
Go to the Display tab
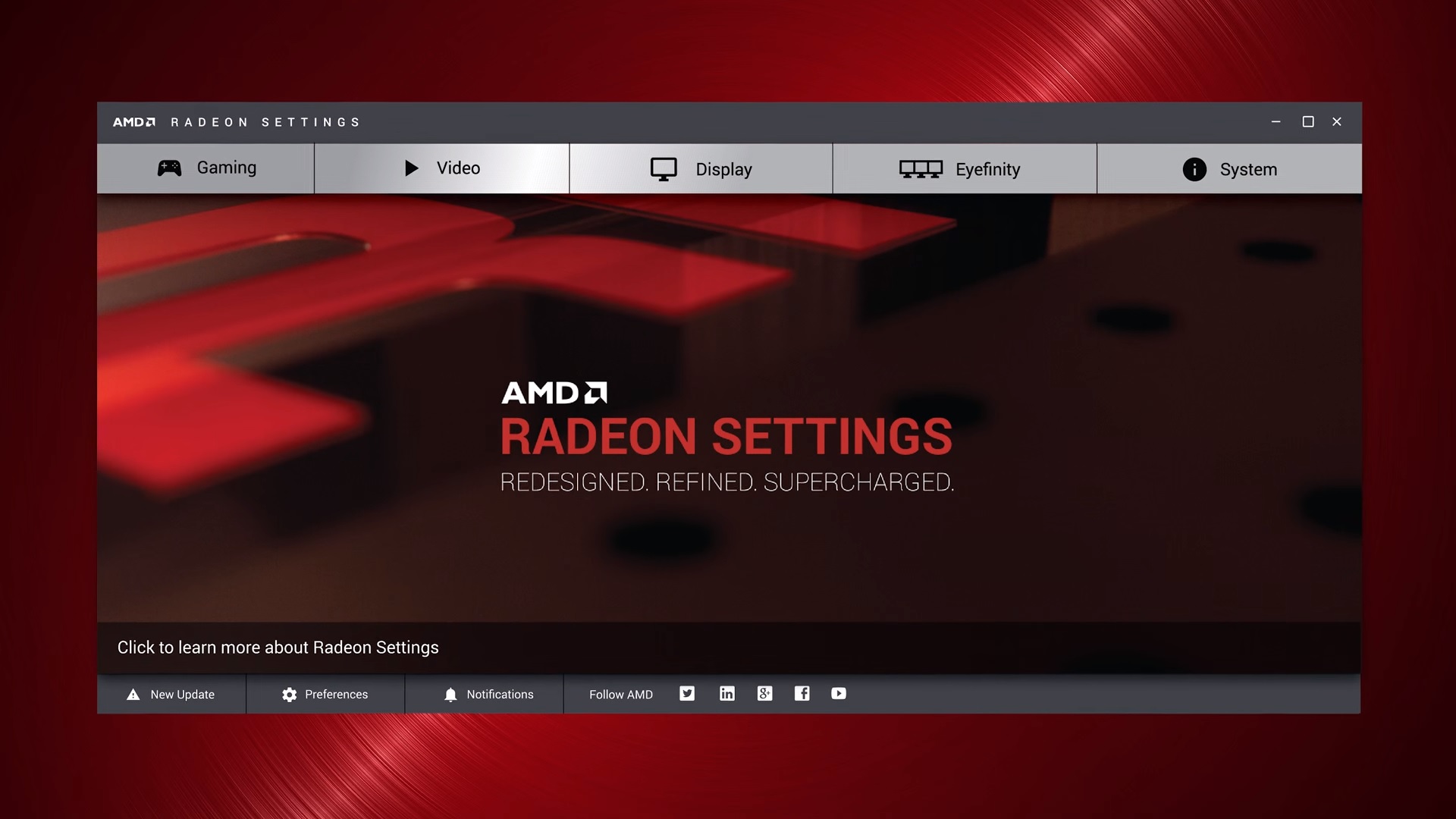point(701,169)
